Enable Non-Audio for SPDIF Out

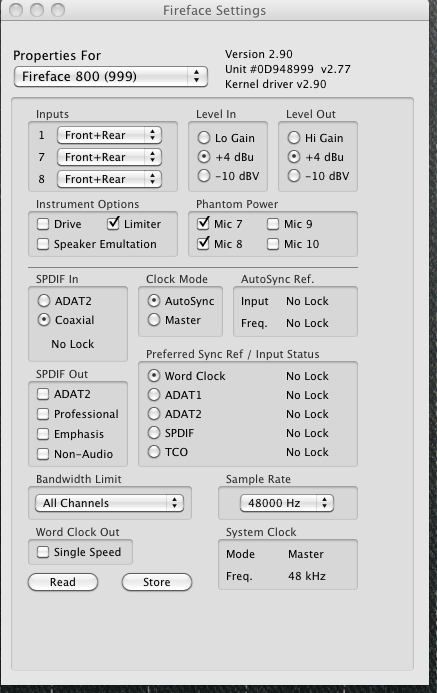43,454
